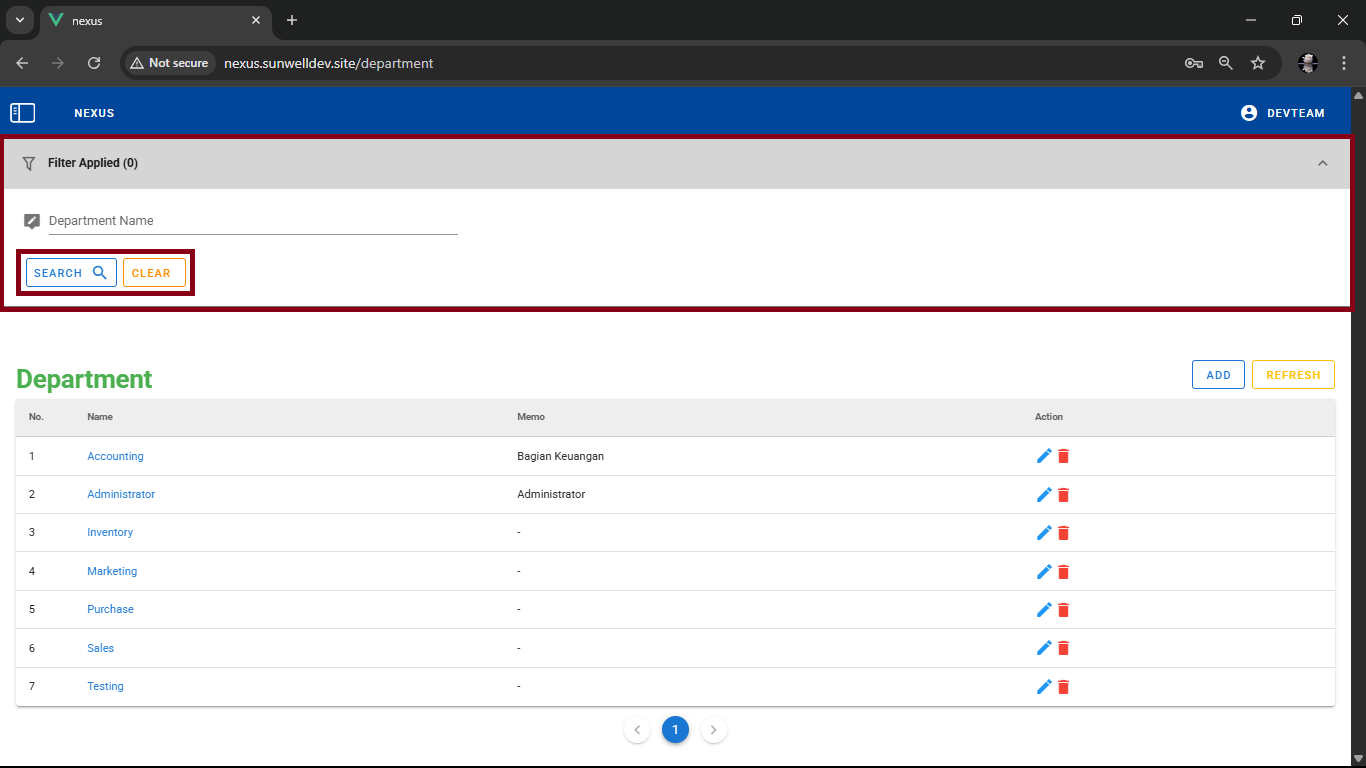This screenshot has height=768, width=1366.
Task: Refresh the department list
Action: [x=1293, y=375]
